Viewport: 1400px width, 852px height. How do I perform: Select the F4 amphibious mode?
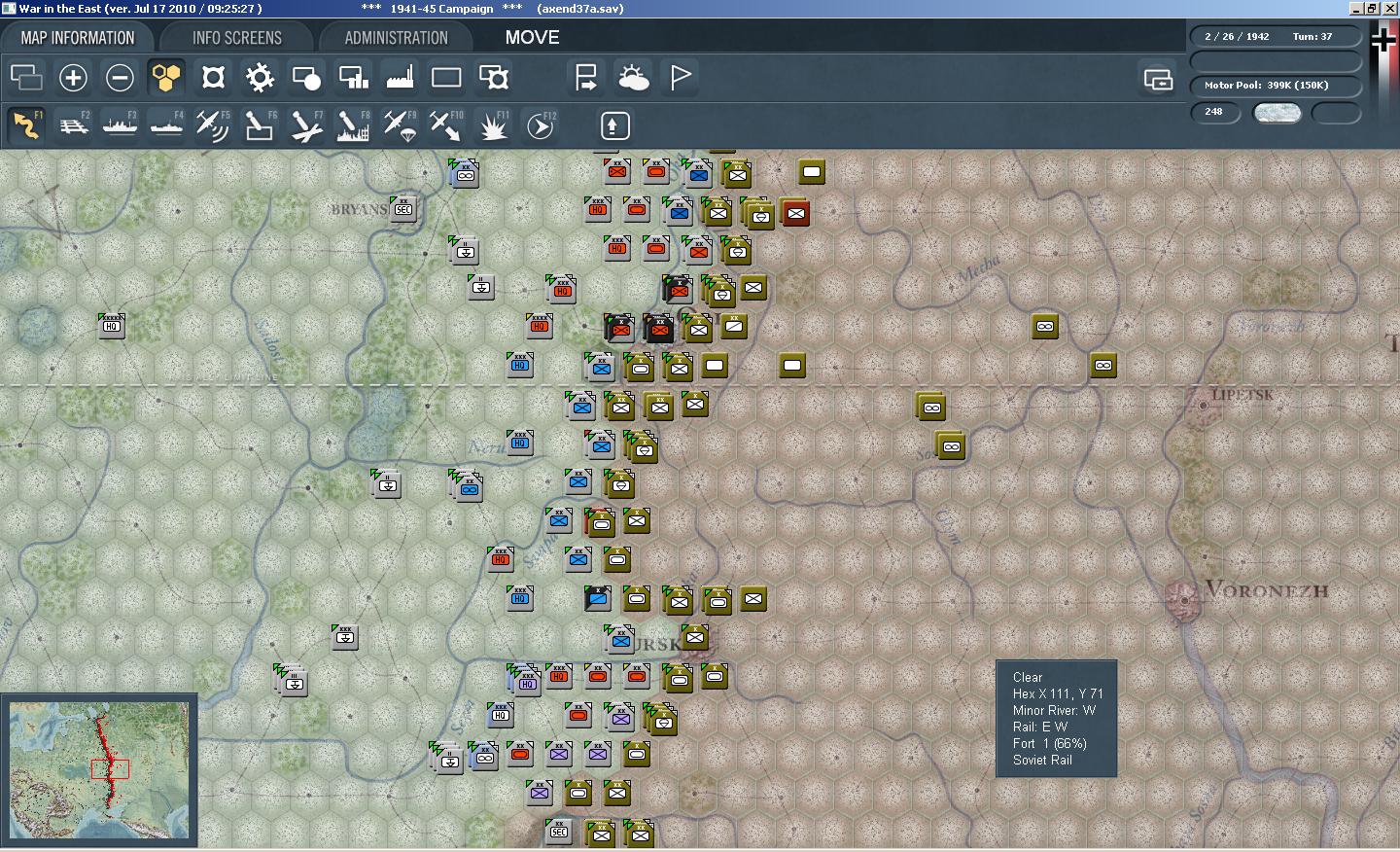167,125
